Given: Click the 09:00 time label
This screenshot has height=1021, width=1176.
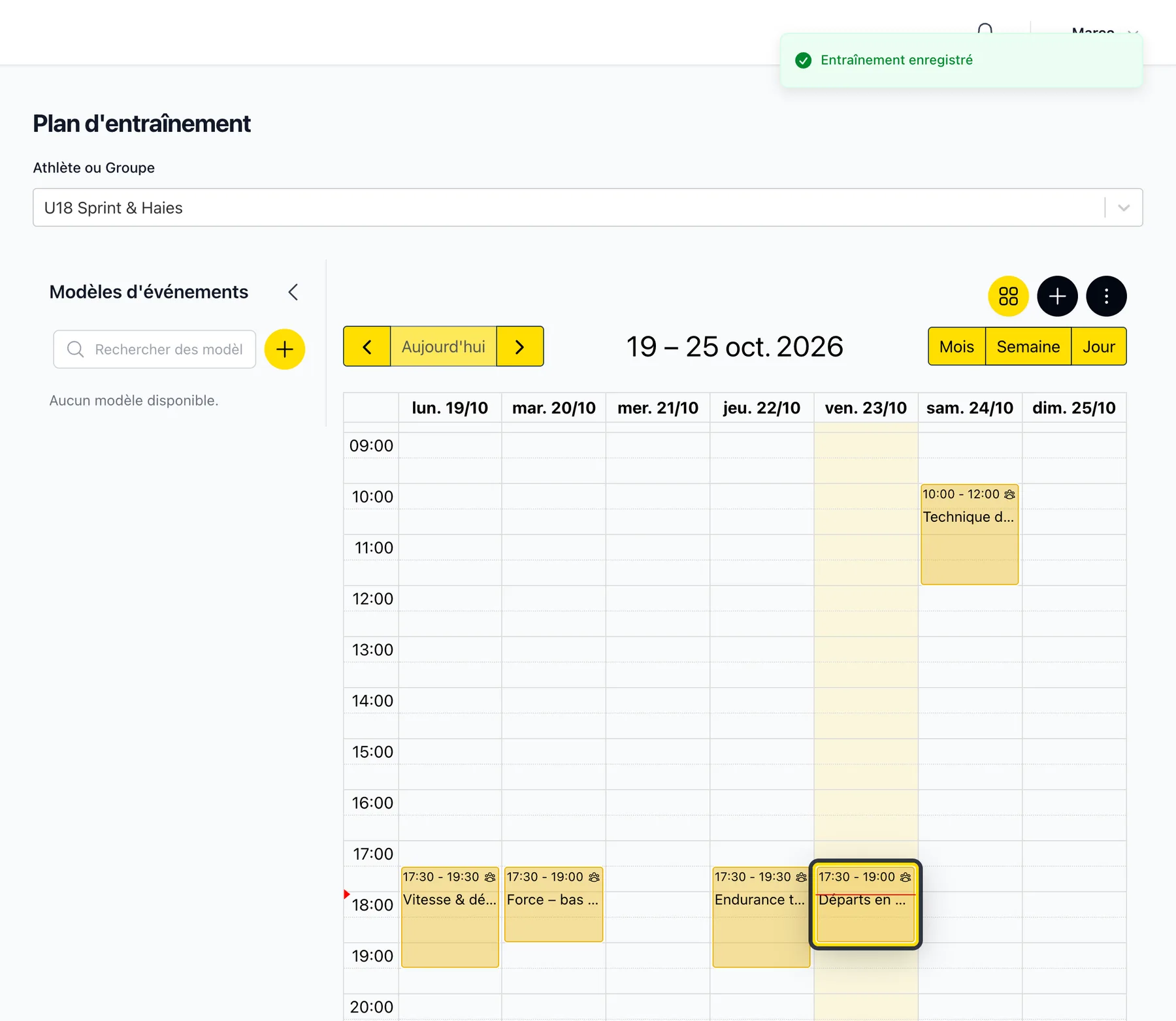Looking at the screenshot, I should (371, 446).
